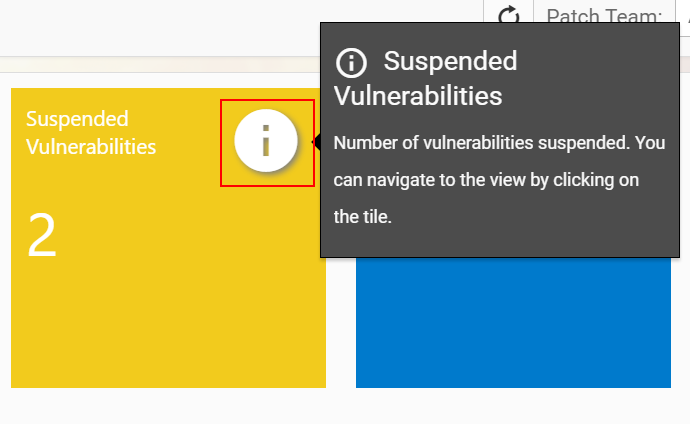The image size is (690, 424).
Task: Click the black tooltip pointer arrow
Action: pos(316,142)
